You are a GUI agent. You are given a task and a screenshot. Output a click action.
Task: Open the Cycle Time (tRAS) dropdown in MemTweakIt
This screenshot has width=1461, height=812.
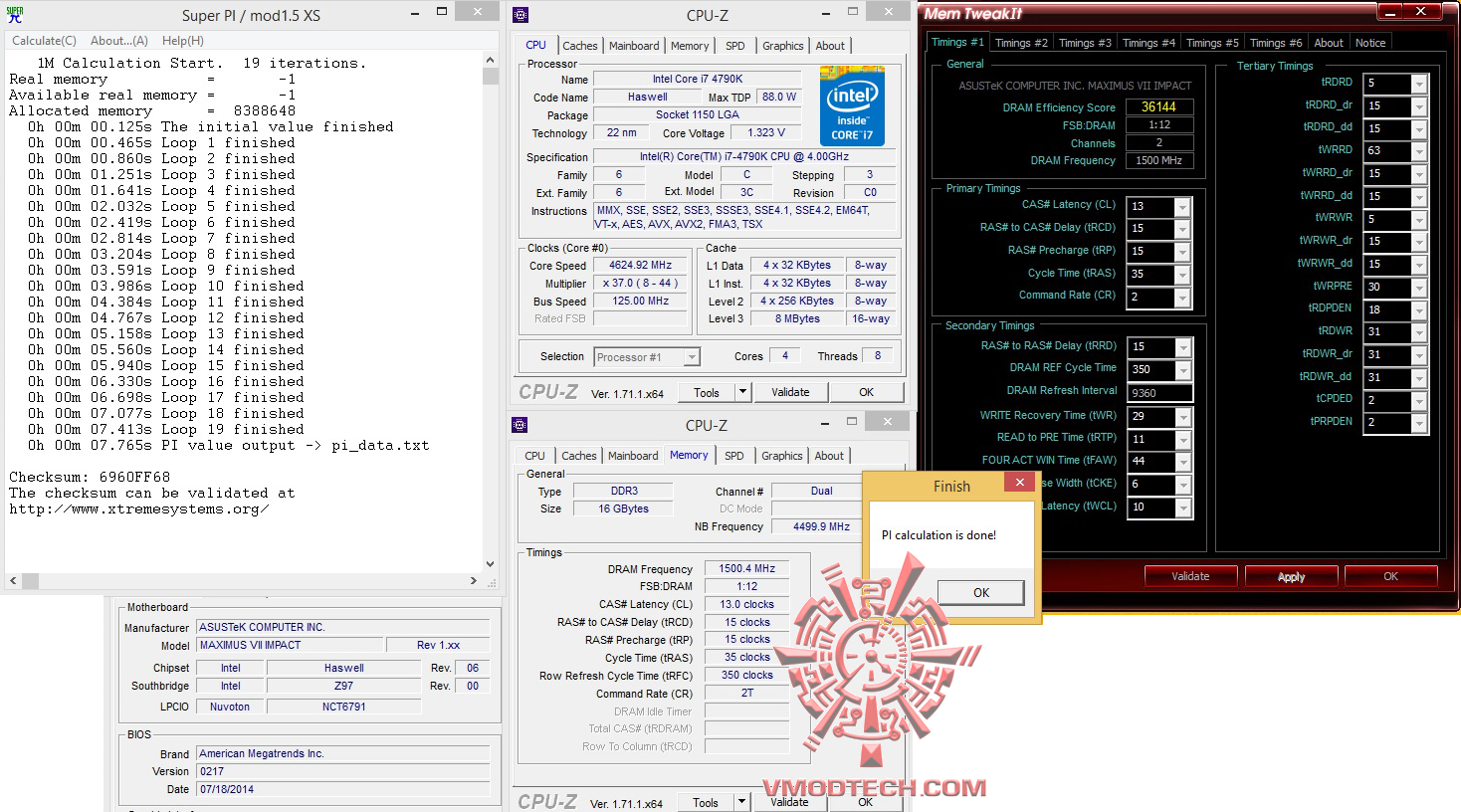point(1182,275)
